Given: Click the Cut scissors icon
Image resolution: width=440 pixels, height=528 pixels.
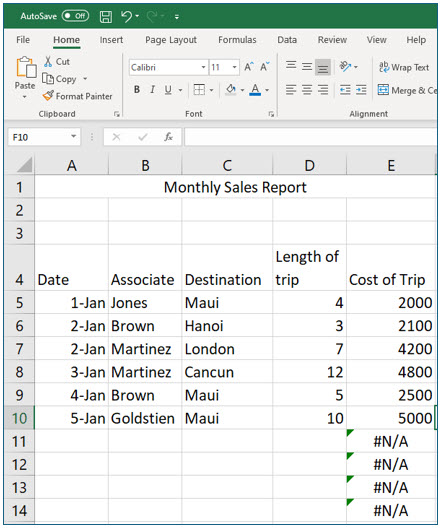Looking at the screenshot, I should coord(48,61).
